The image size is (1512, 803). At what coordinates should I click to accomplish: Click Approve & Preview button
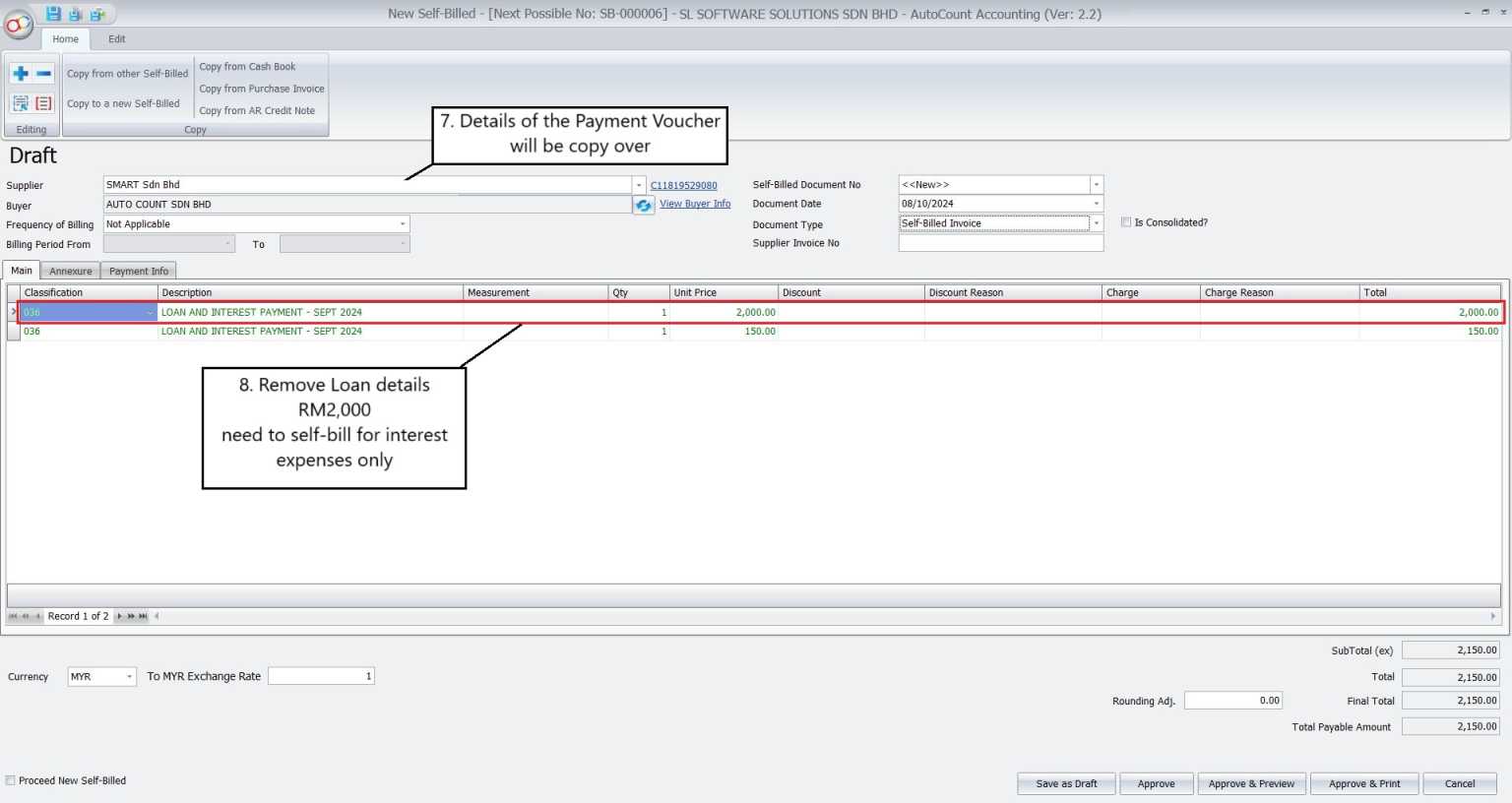coord(1251,783)
